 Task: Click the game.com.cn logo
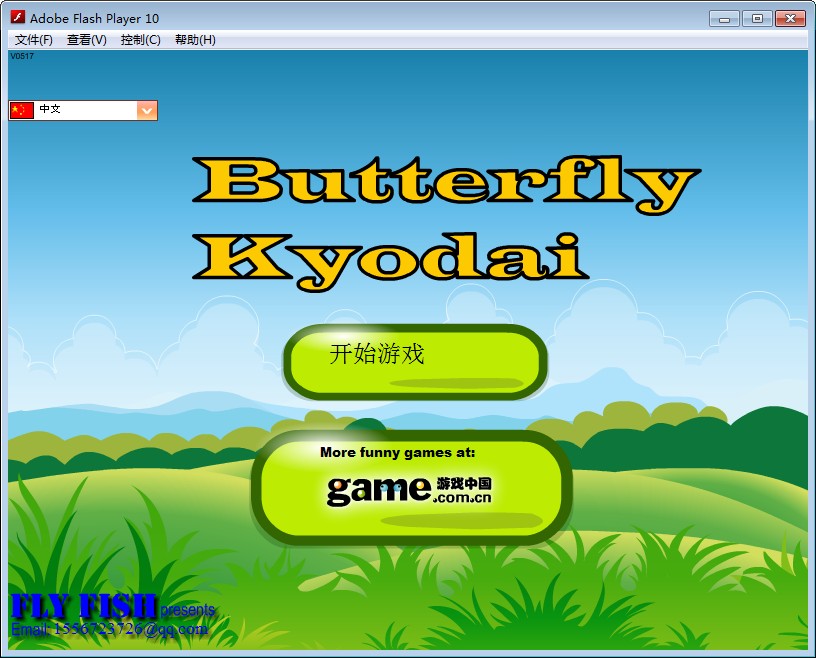tap(409, 489)
